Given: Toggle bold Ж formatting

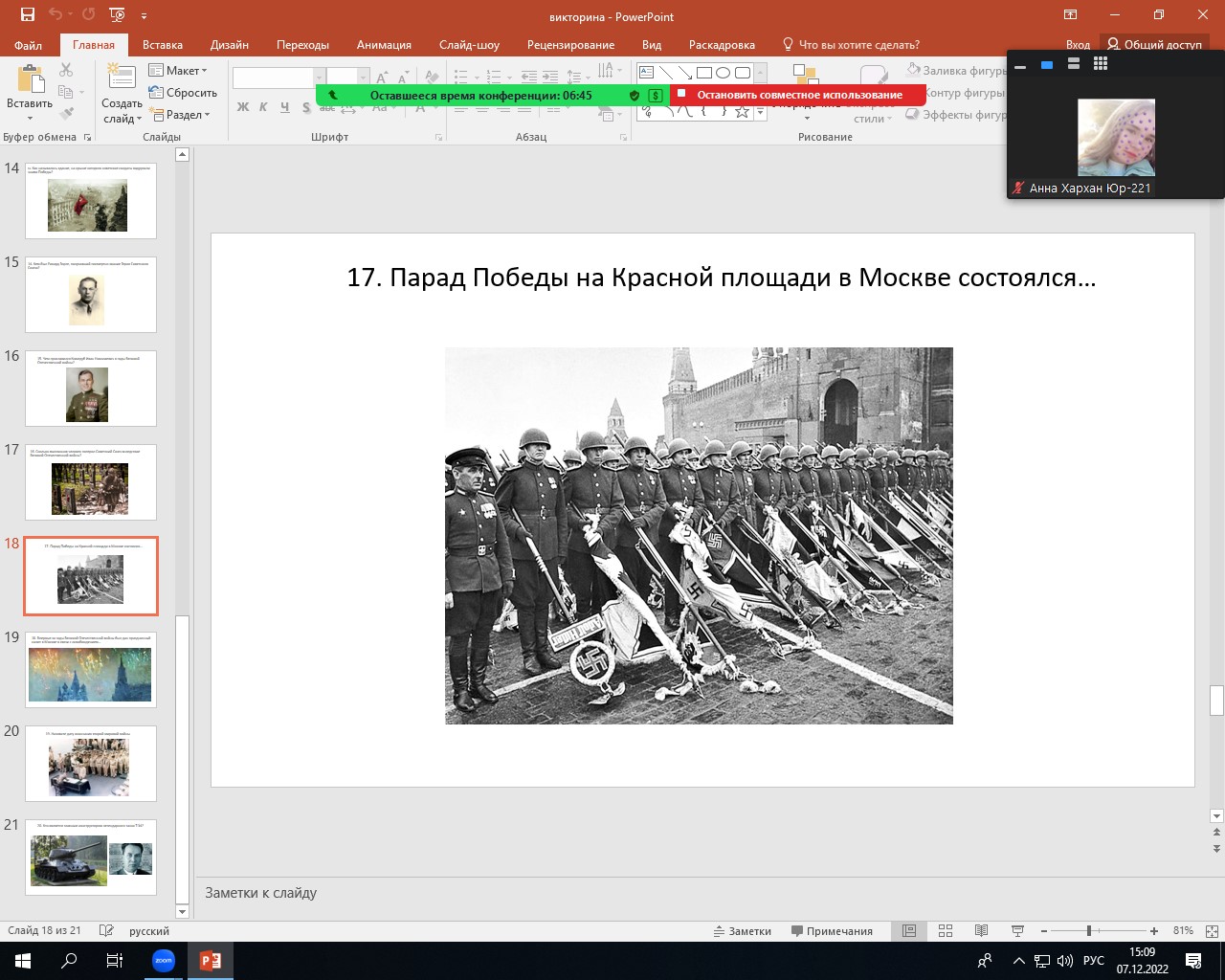Looking at the screenshot, I should click(x=243, y=107).
